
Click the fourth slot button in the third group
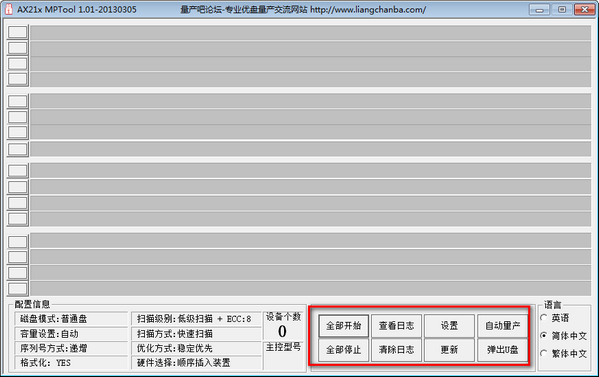click(x=18, y=219)
